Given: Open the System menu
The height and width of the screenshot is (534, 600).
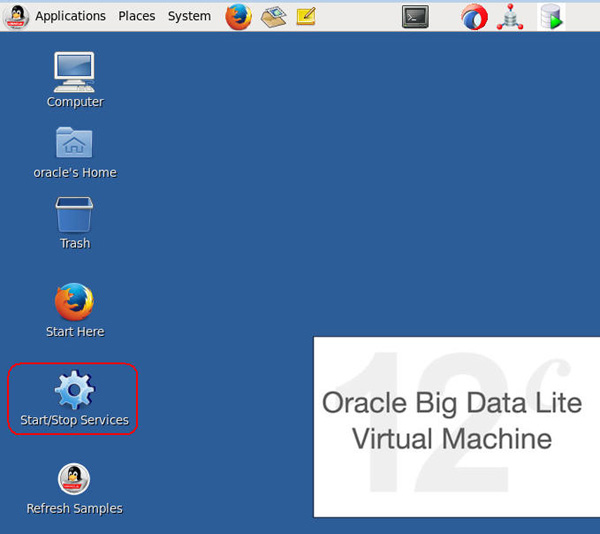Looking at the screenshot, I should 189,16.
